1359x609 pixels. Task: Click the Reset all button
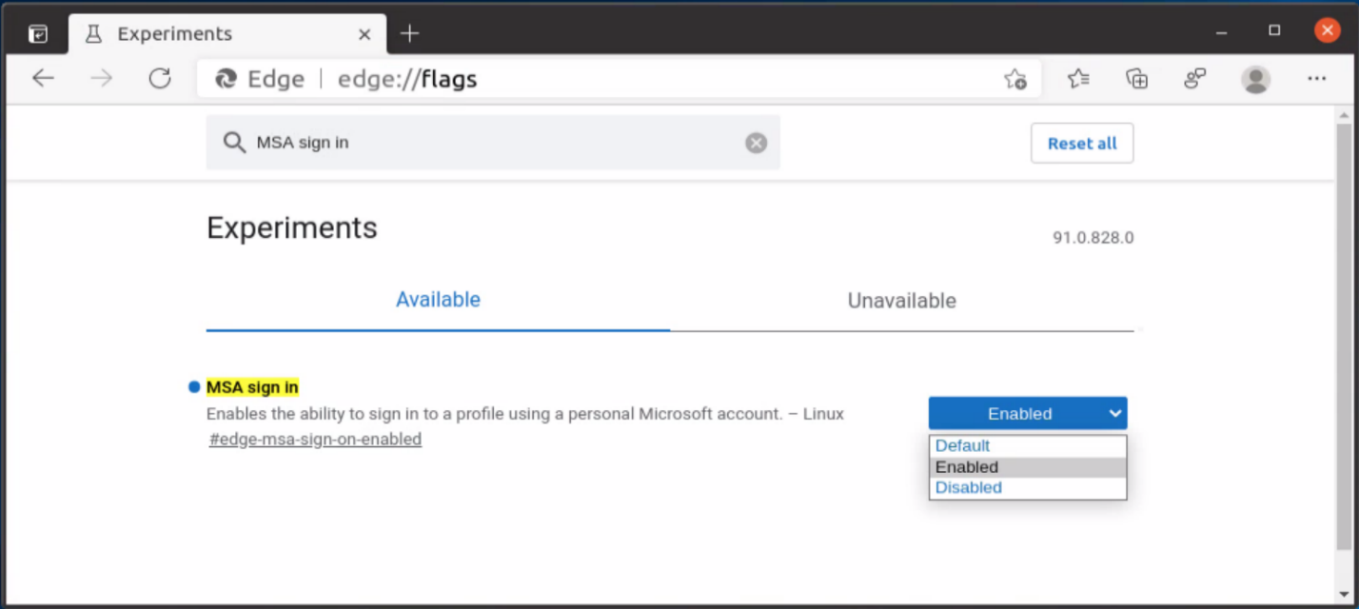[x=1082, y=142]
